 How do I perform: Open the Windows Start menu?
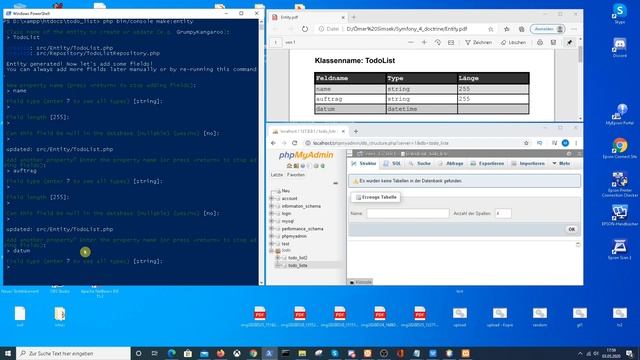8,353
